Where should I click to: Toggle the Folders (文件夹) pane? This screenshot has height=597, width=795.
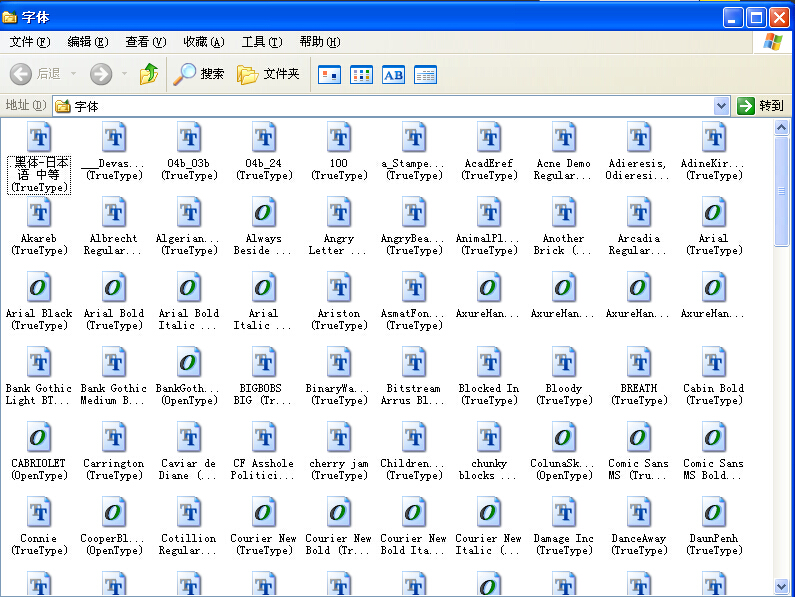point(268,74)
